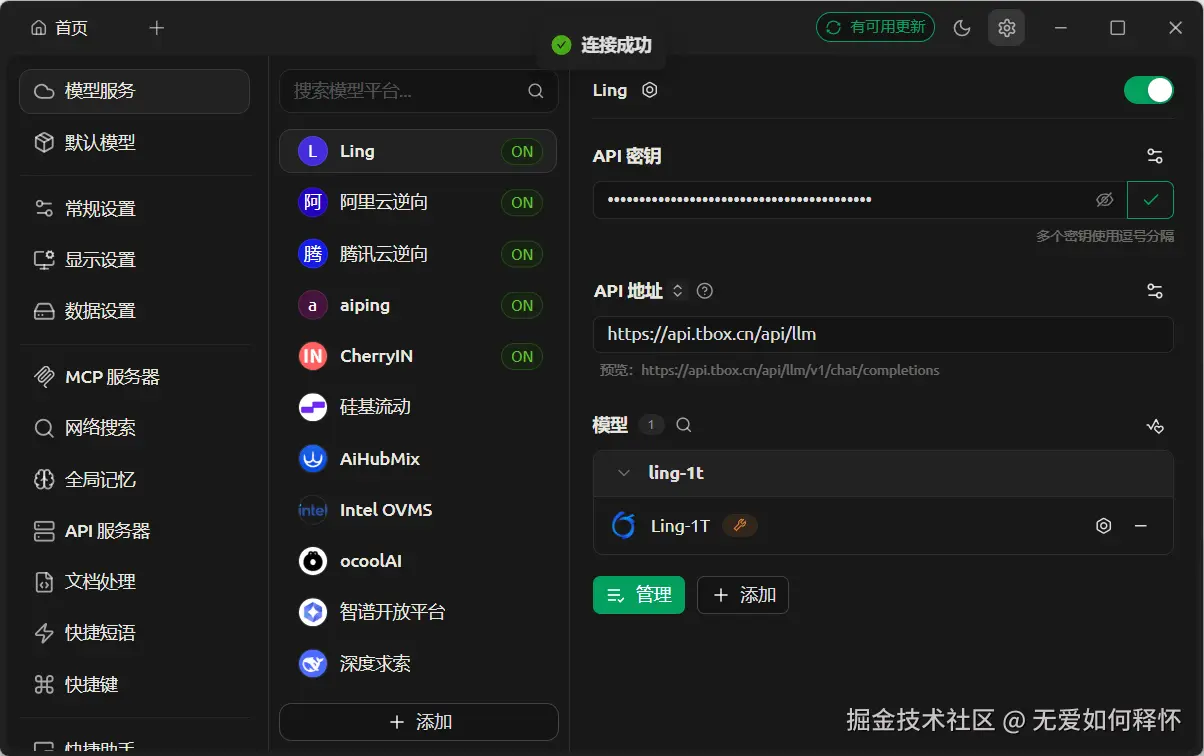Click the model health check icon
This screenshot has height=756, width=1204.
[1155, 426]
